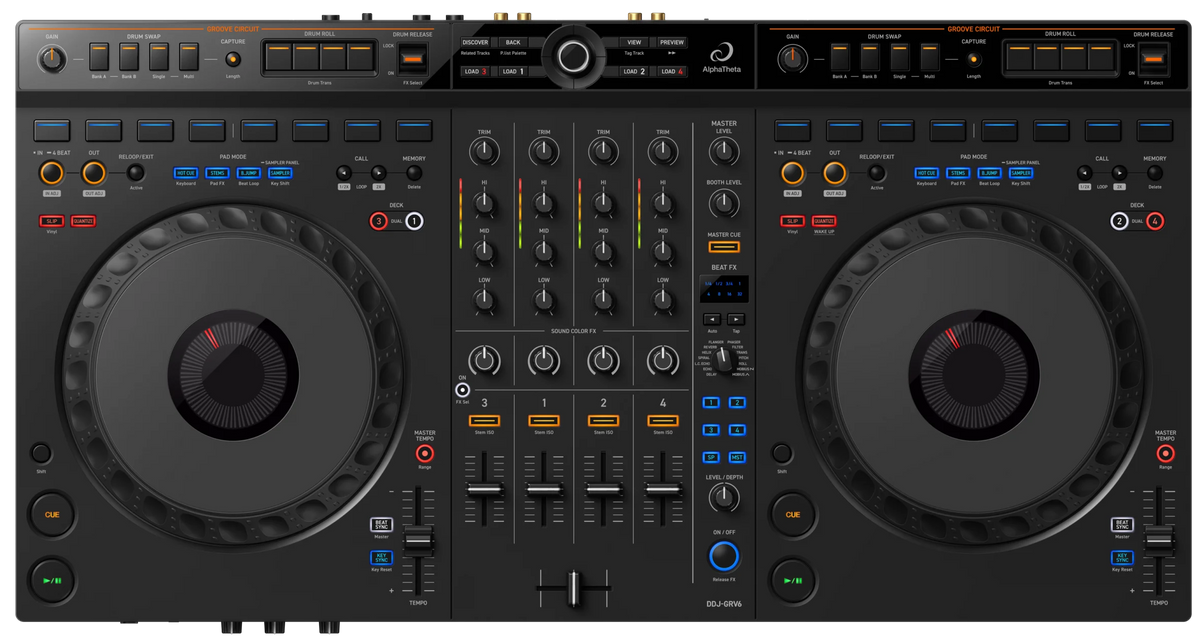Click the left deck CALL back arrow
1200x642 pixels.
tap(344, 173)
